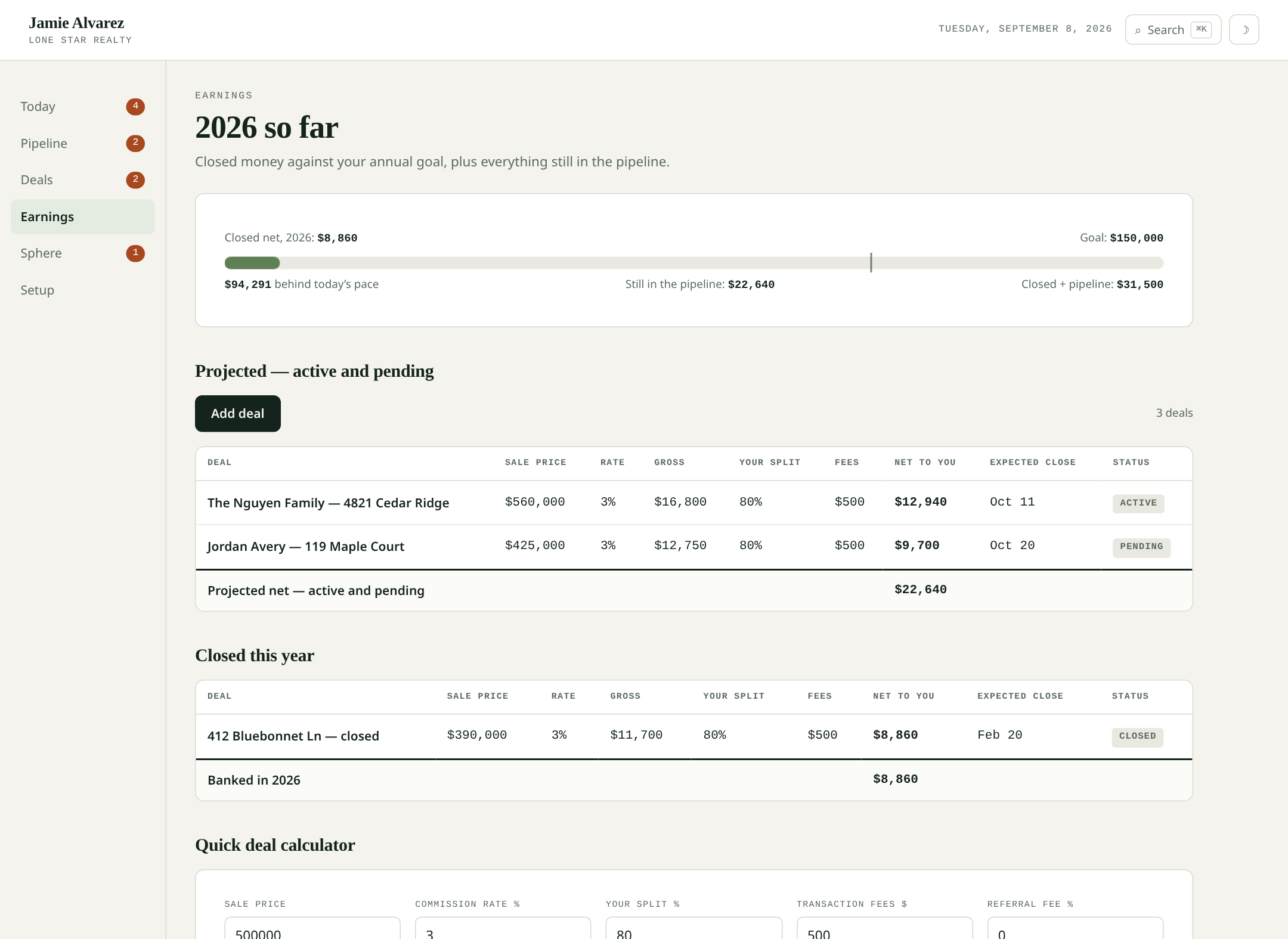Viewport: 1288px width, 939px height.
Task: Open the Deals page
Action: coord(83,180)
